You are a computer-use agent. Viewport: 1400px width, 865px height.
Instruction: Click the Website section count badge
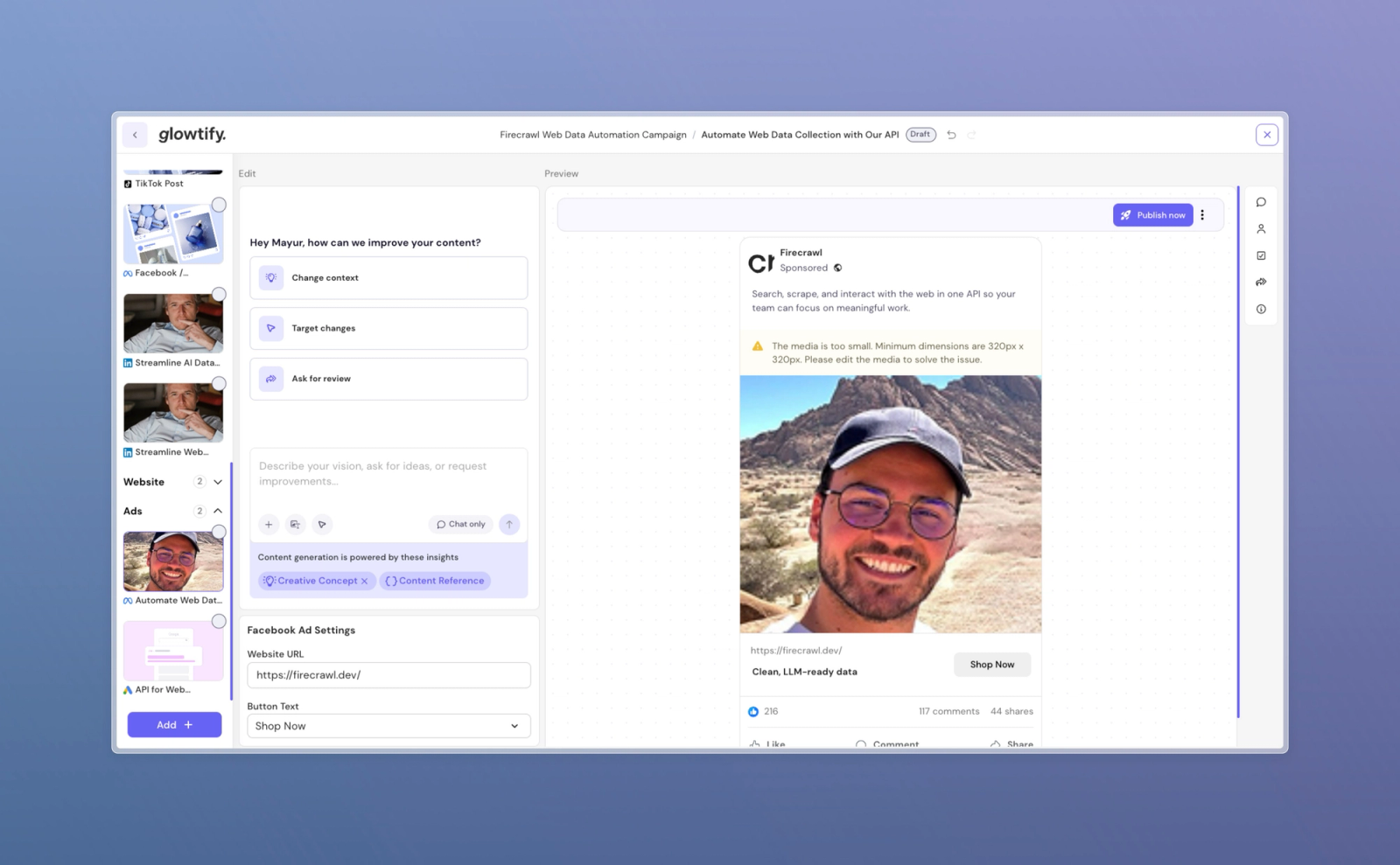point(199,482)
